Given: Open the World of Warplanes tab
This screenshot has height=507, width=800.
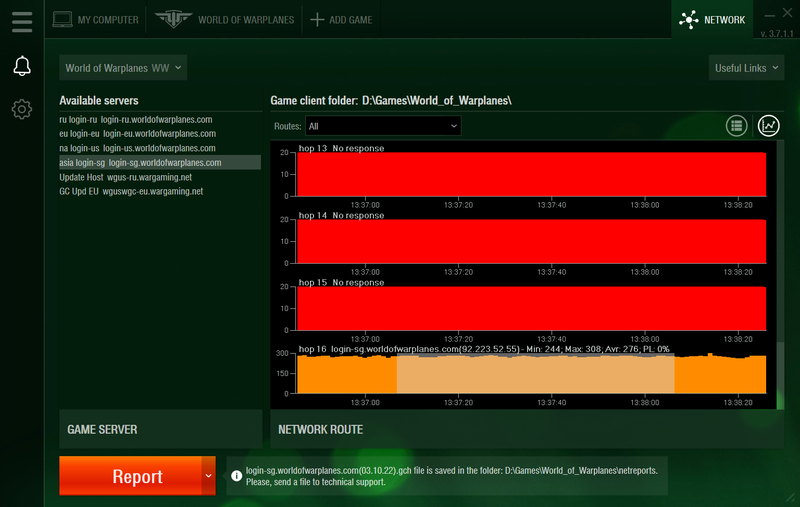Looking at the screenshot, I should (224, 20).
